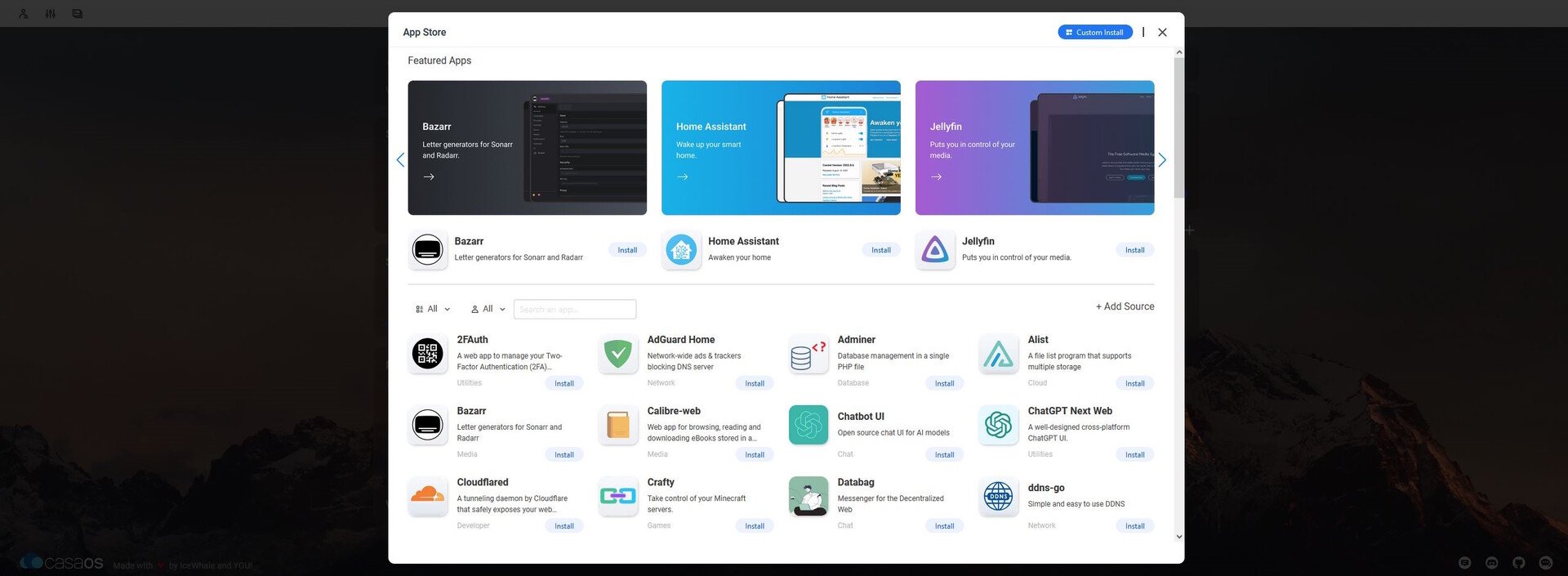
Task: Open the AdGuard Home shield icon
Action: [x=618, y=354]
